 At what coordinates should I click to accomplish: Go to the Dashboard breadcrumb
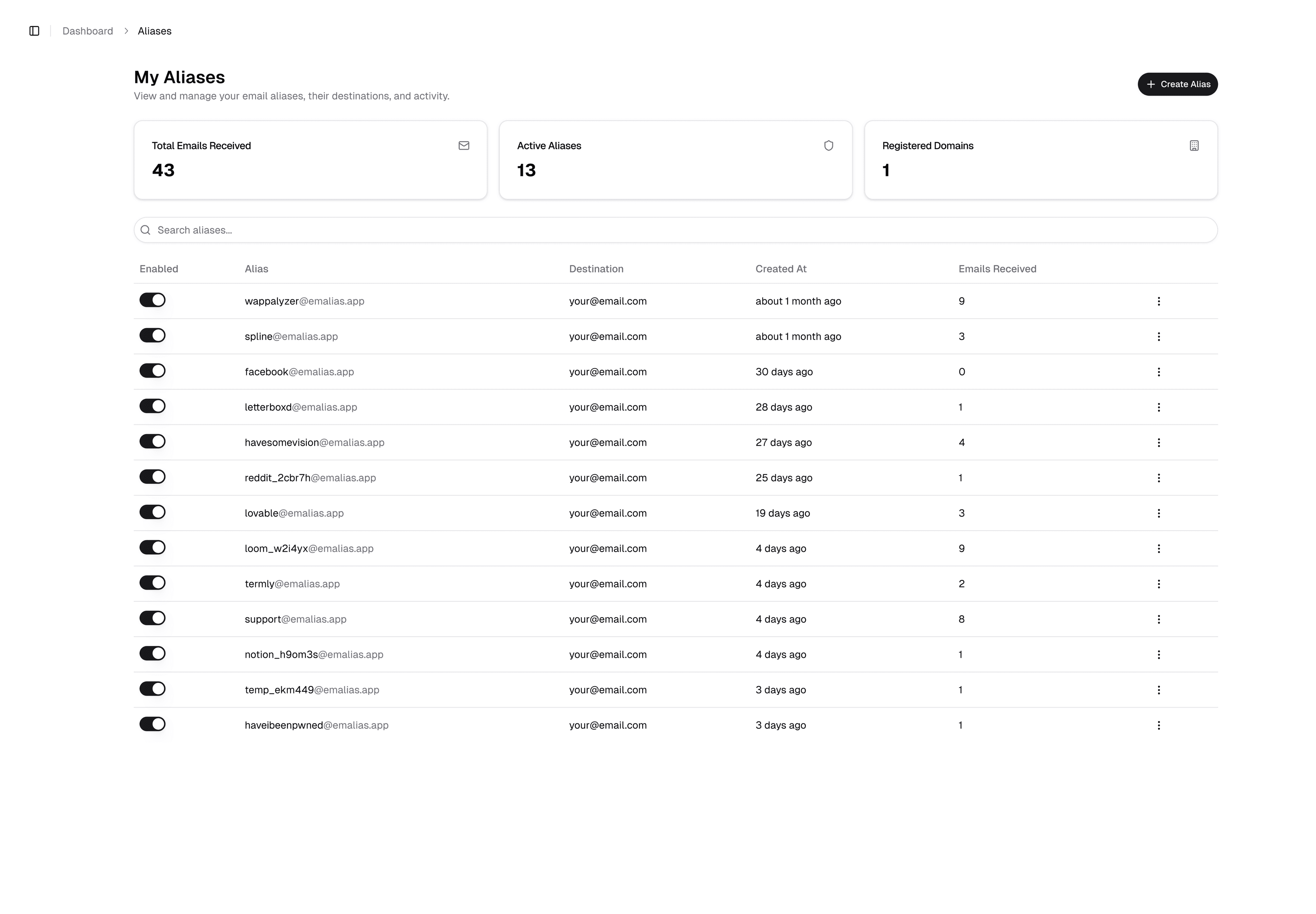coord(88,31)
